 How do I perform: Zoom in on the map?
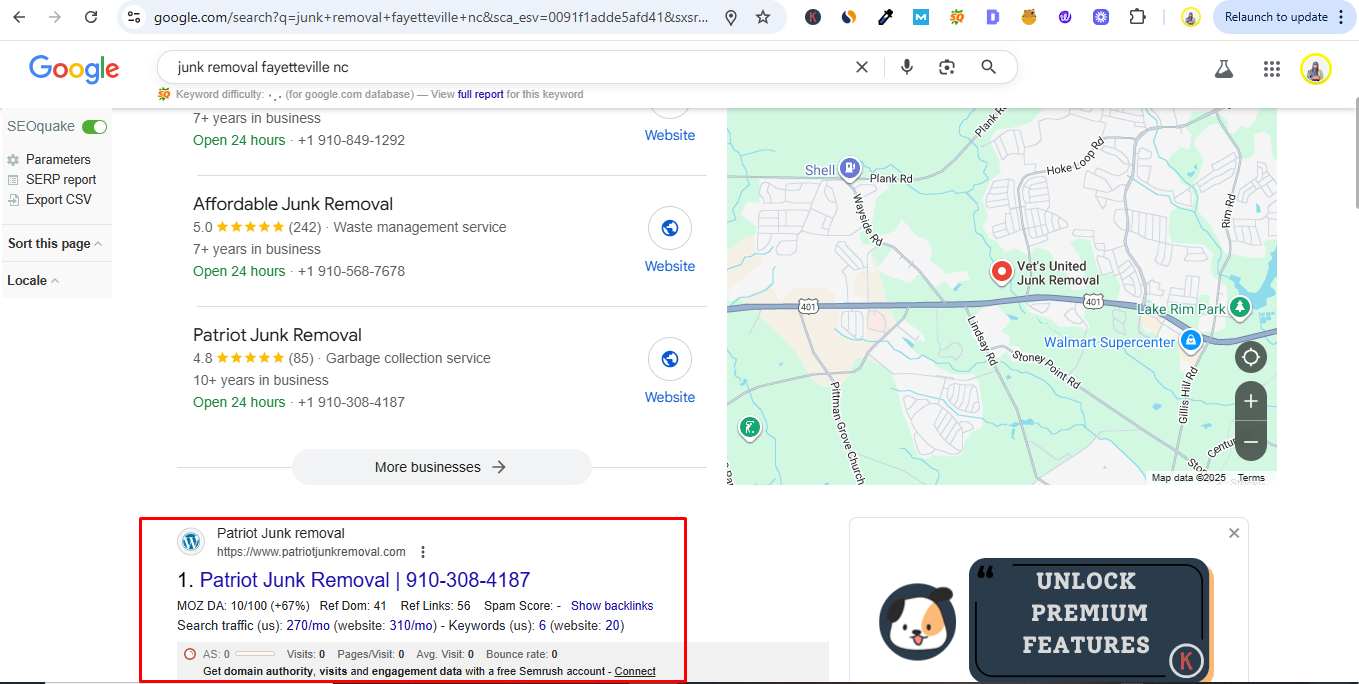tap(1250, 402)
